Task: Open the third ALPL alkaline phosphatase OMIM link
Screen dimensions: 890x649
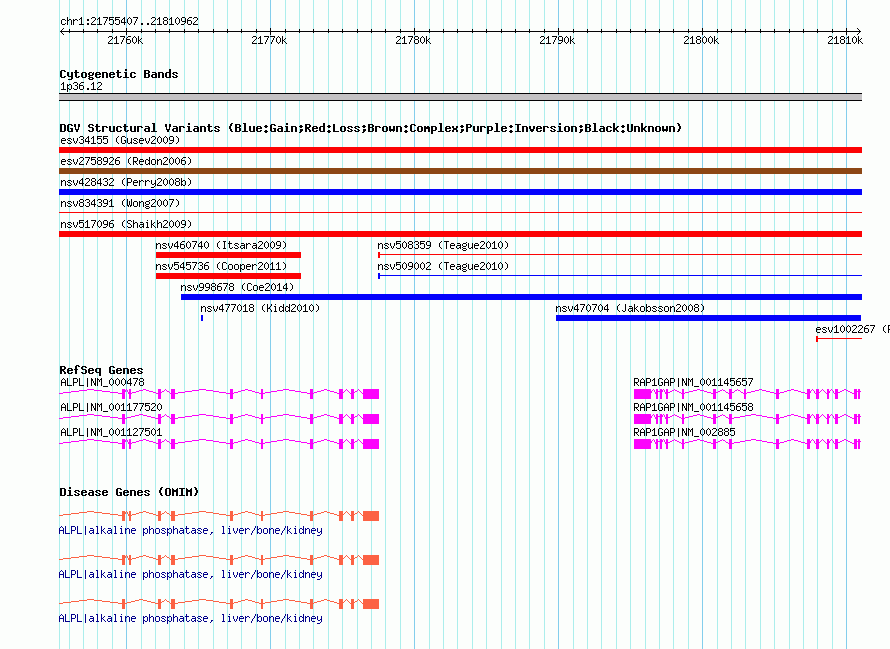Action: 191,618
